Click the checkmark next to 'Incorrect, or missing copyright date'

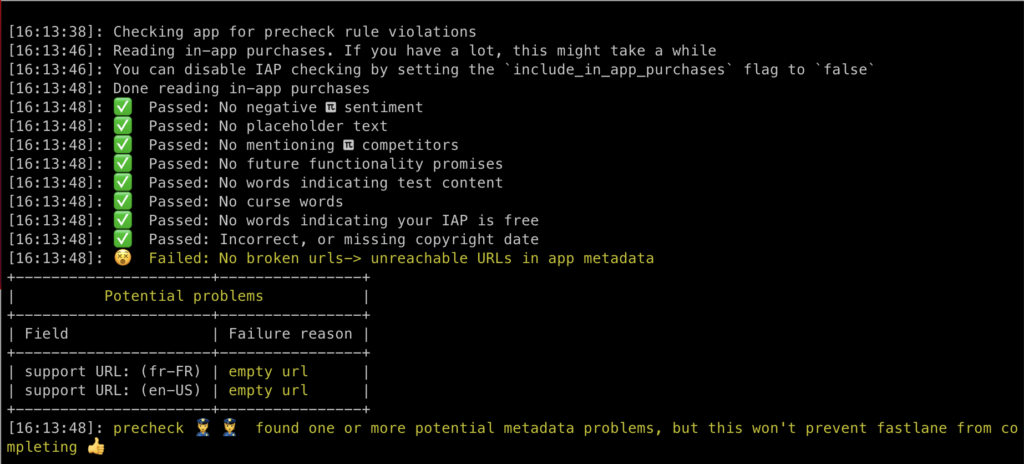point(123,240)
